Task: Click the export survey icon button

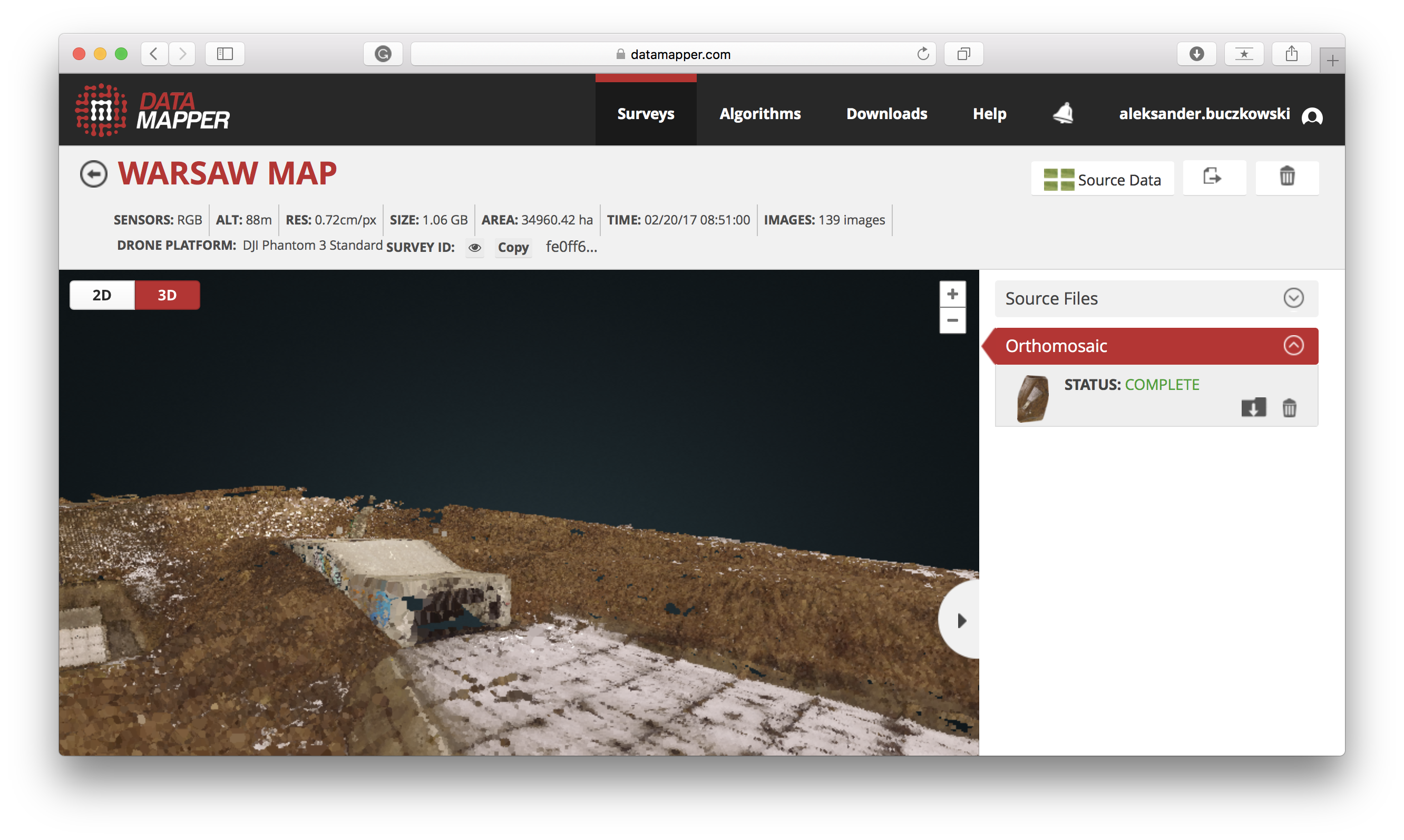Action: click(x=1213, y=178)
